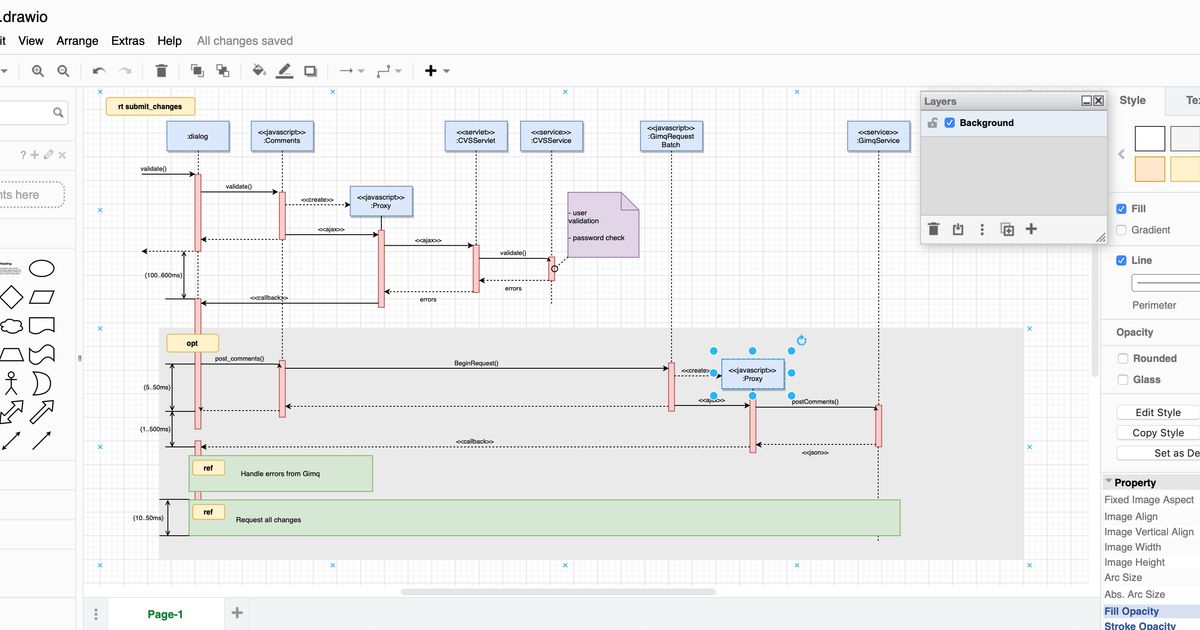This screenshot has width=1200, height=630.
Task: Open Fill Color paint bucket tool
Action: pos(259,71)
